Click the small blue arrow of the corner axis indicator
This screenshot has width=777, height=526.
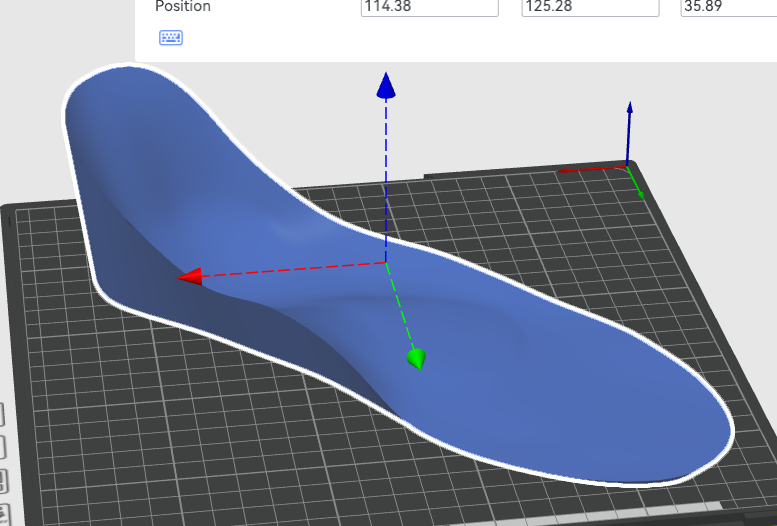pos(629,108)
